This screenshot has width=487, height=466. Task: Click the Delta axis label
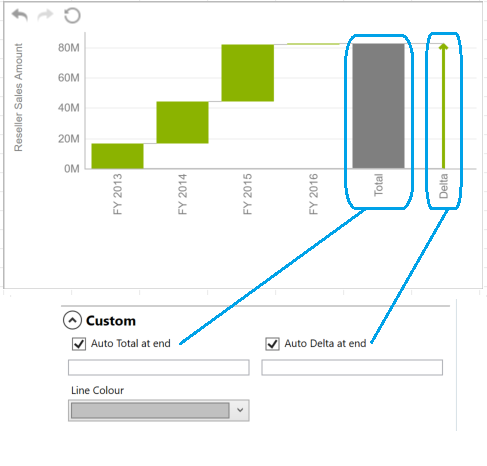[x=443, y=186]
